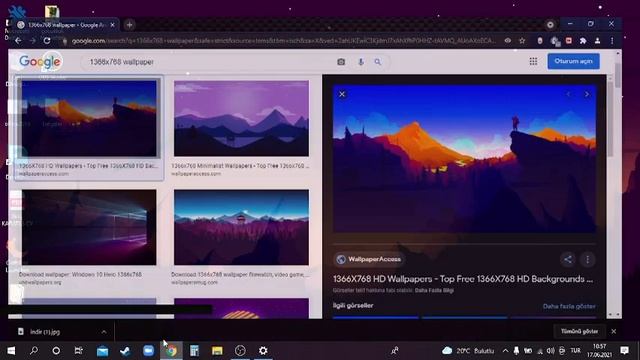Open Calculator from the taskbar
The image size is (640, 360).
tap(194, 350)
